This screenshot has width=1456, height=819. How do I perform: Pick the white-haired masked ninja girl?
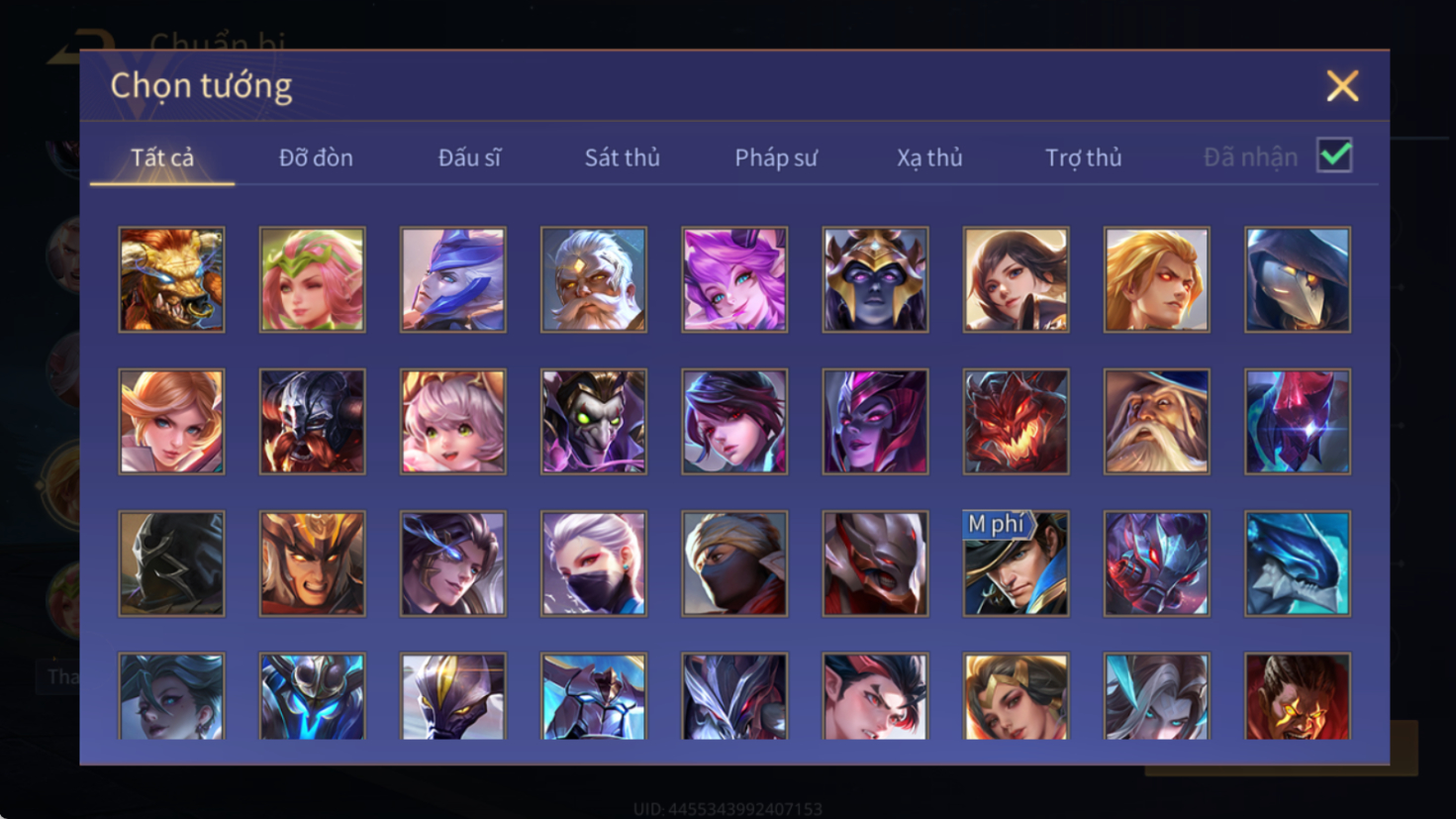594,563
